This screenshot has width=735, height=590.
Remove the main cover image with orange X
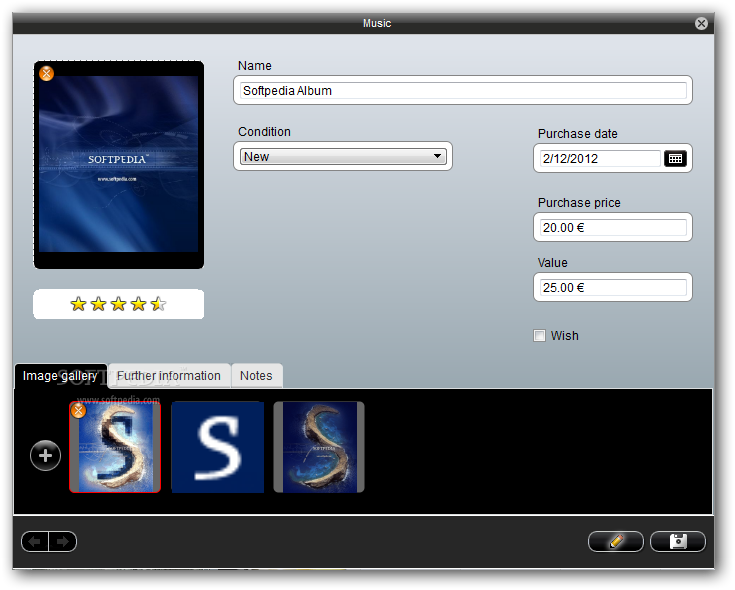coord(46,73)
